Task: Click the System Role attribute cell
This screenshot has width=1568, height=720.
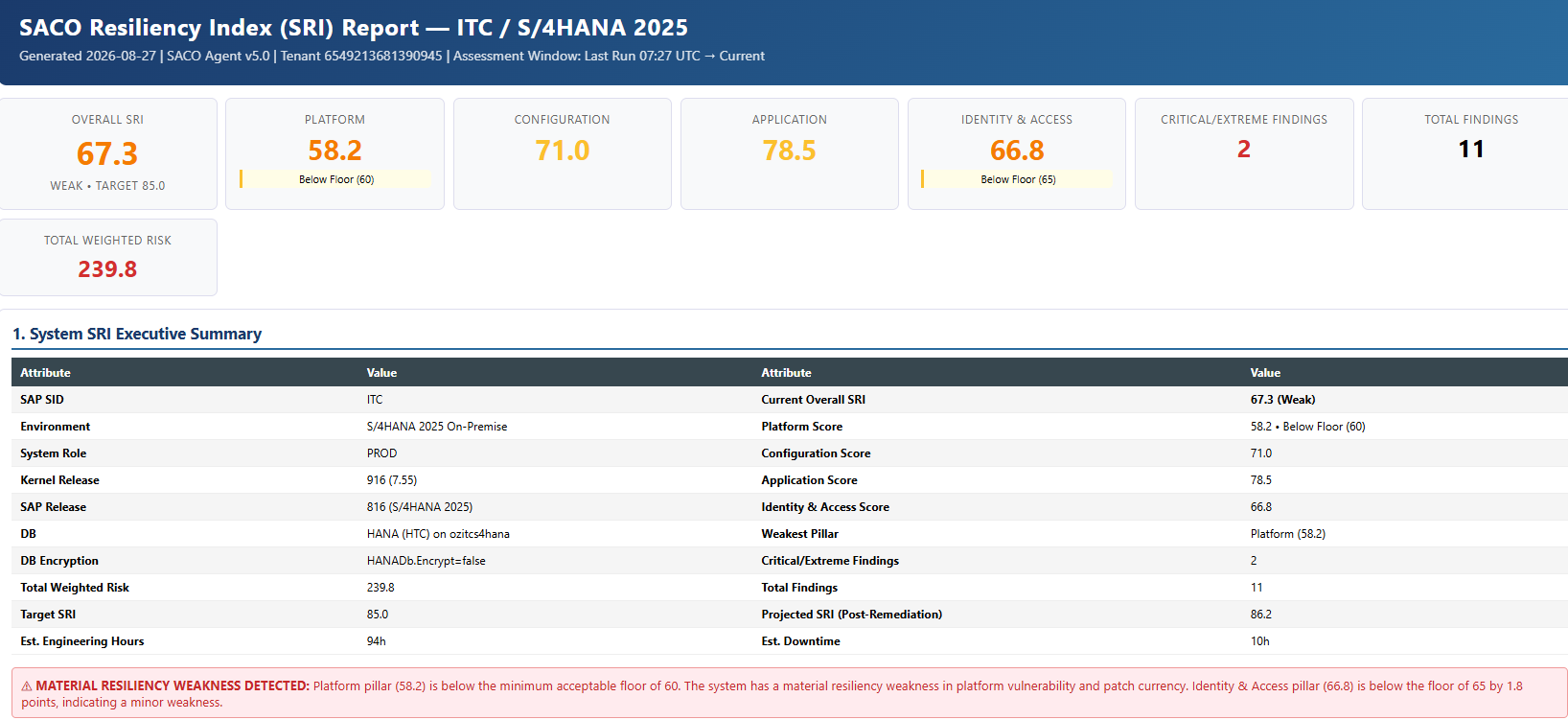Action: [54, 453]
